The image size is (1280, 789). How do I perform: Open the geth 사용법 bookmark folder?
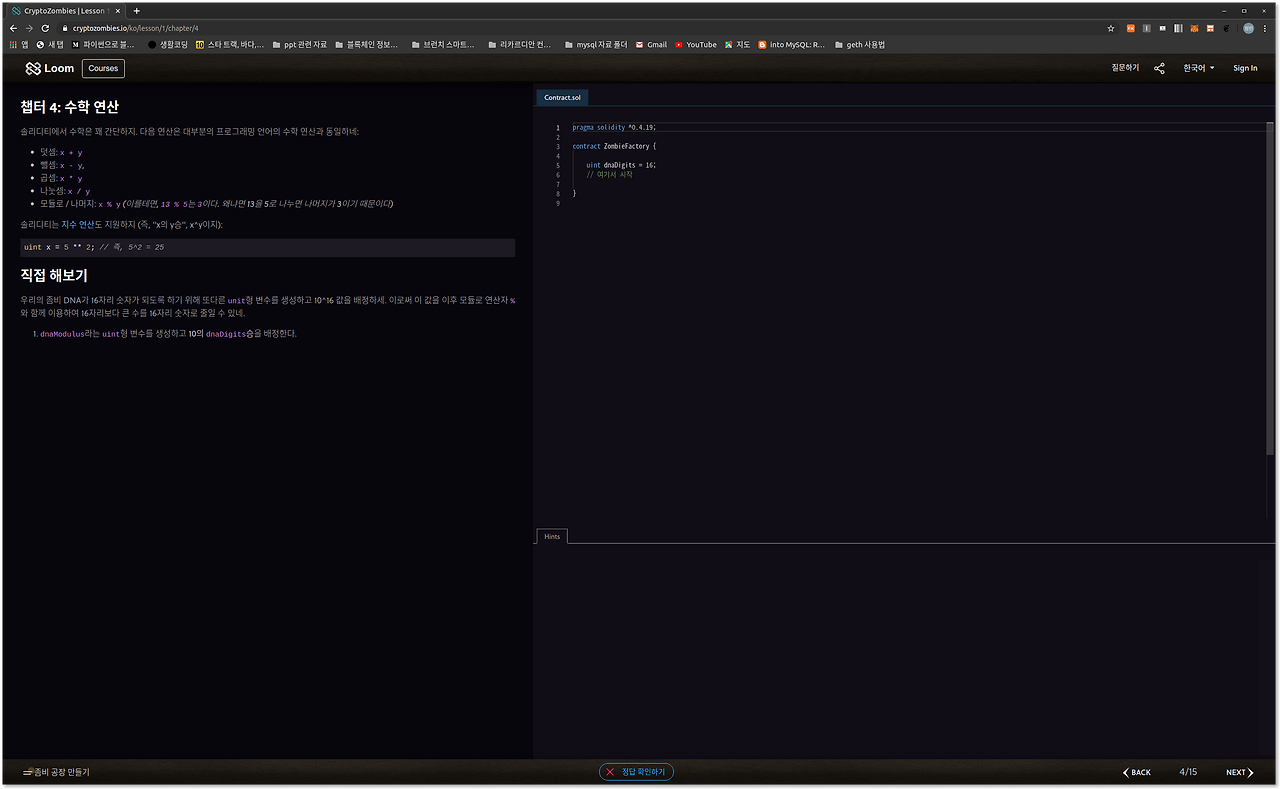860,45
